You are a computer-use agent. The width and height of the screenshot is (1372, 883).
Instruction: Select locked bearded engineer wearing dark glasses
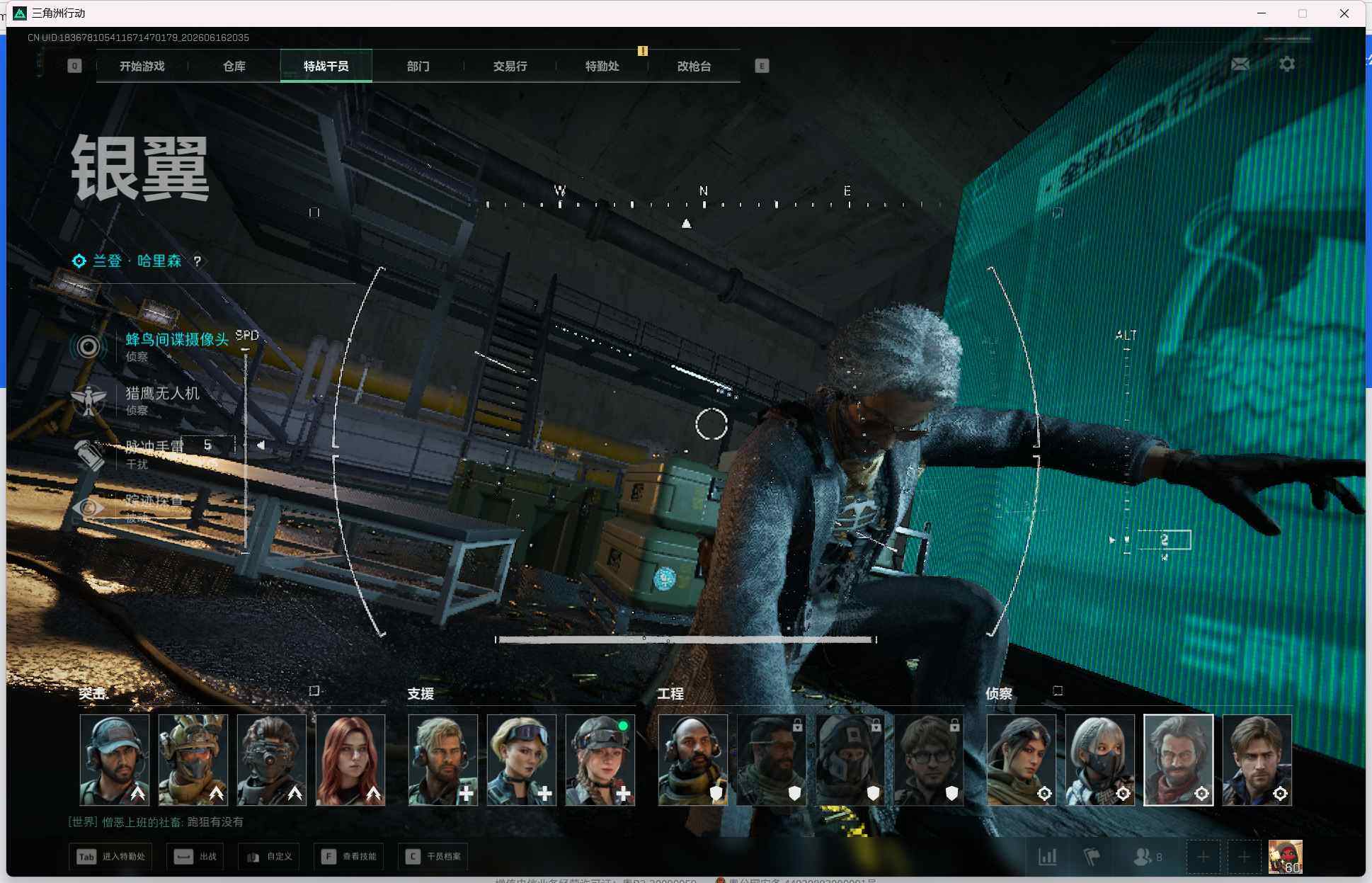772,760
